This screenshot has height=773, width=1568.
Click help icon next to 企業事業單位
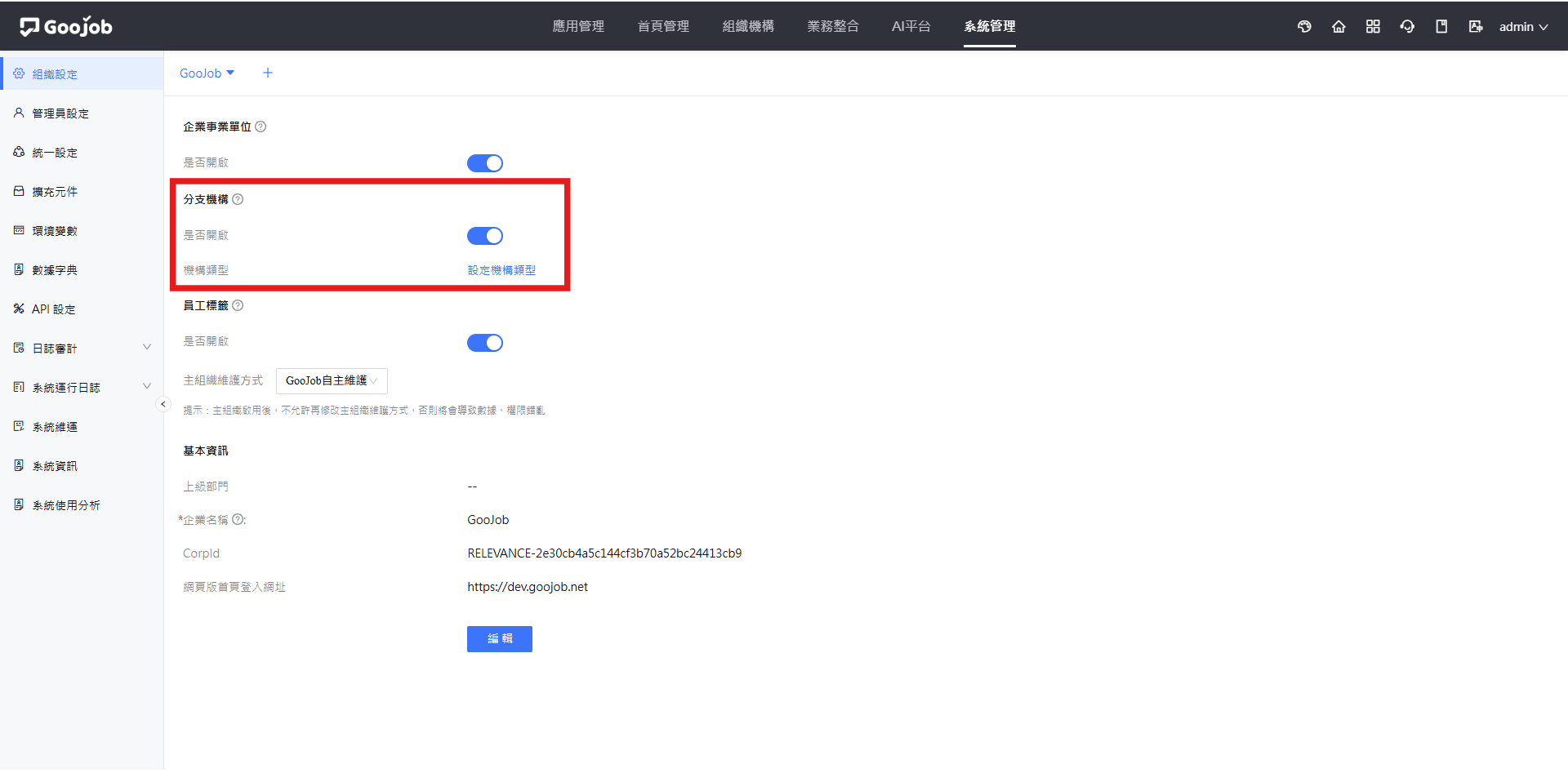point(261,127)
